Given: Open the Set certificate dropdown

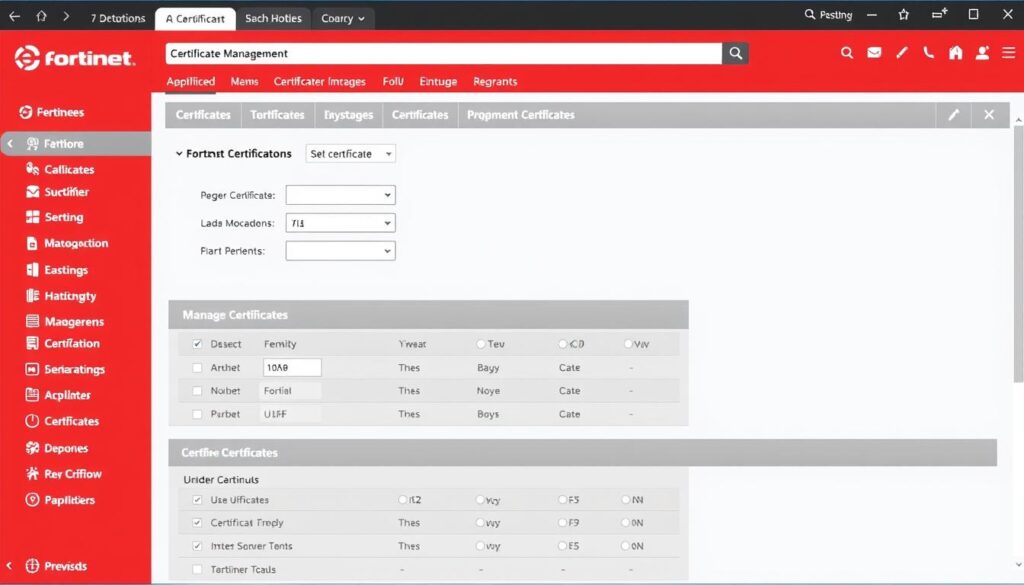Looking at the screenshot, I should coord(350,154).
